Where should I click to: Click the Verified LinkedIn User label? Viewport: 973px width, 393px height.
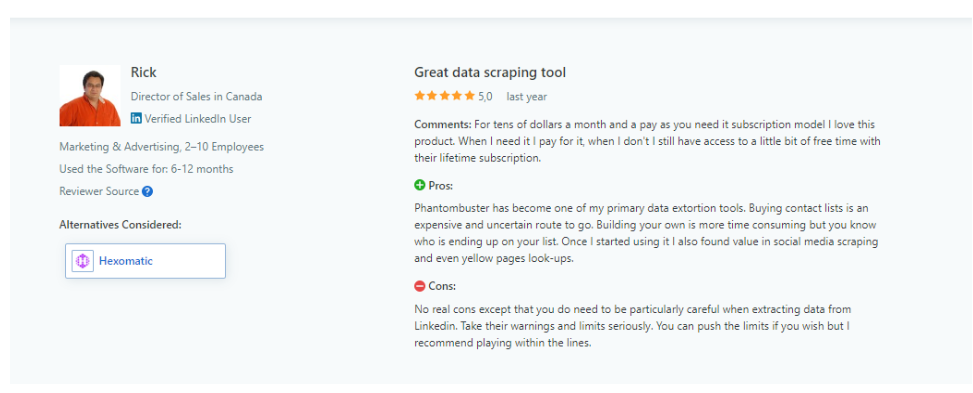click(198, 119)
